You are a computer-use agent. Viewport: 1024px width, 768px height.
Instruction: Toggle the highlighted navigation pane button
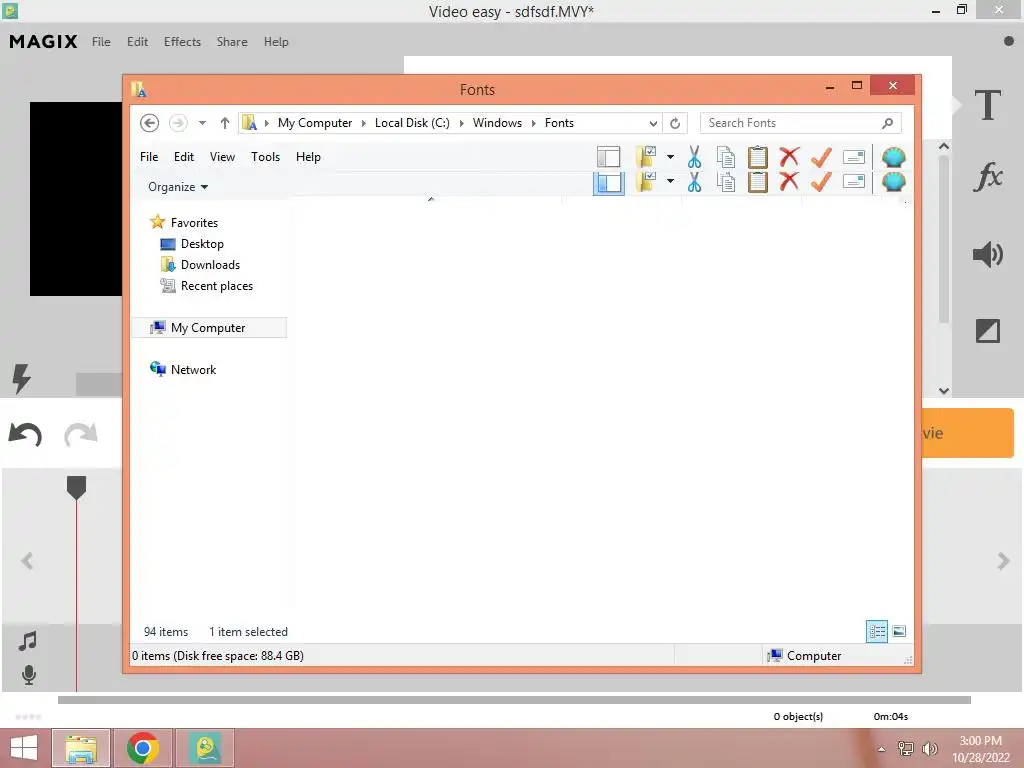[x=609, y=183]
